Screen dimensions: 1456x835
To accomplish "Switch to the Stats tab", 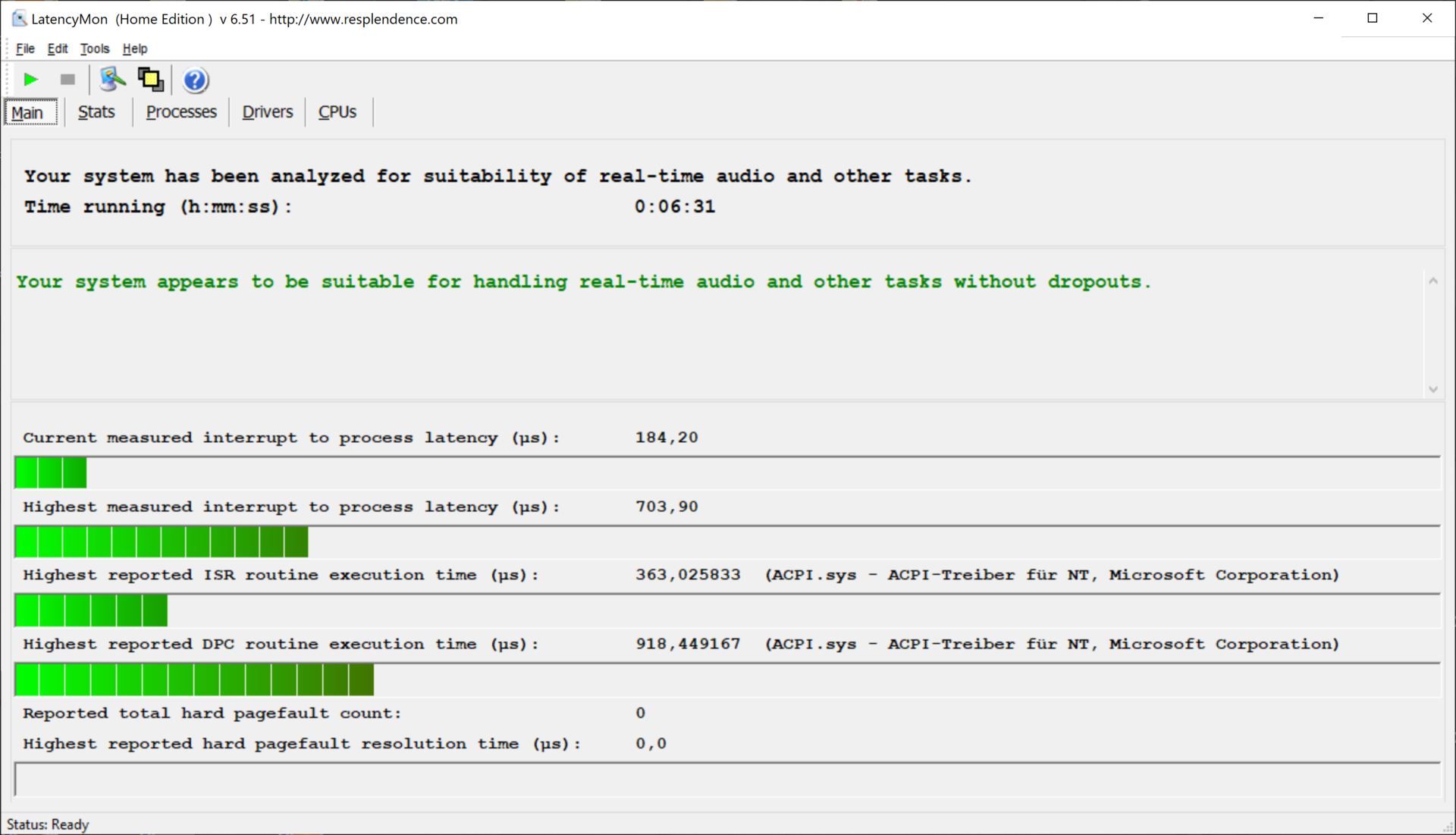I will point(96,112).
